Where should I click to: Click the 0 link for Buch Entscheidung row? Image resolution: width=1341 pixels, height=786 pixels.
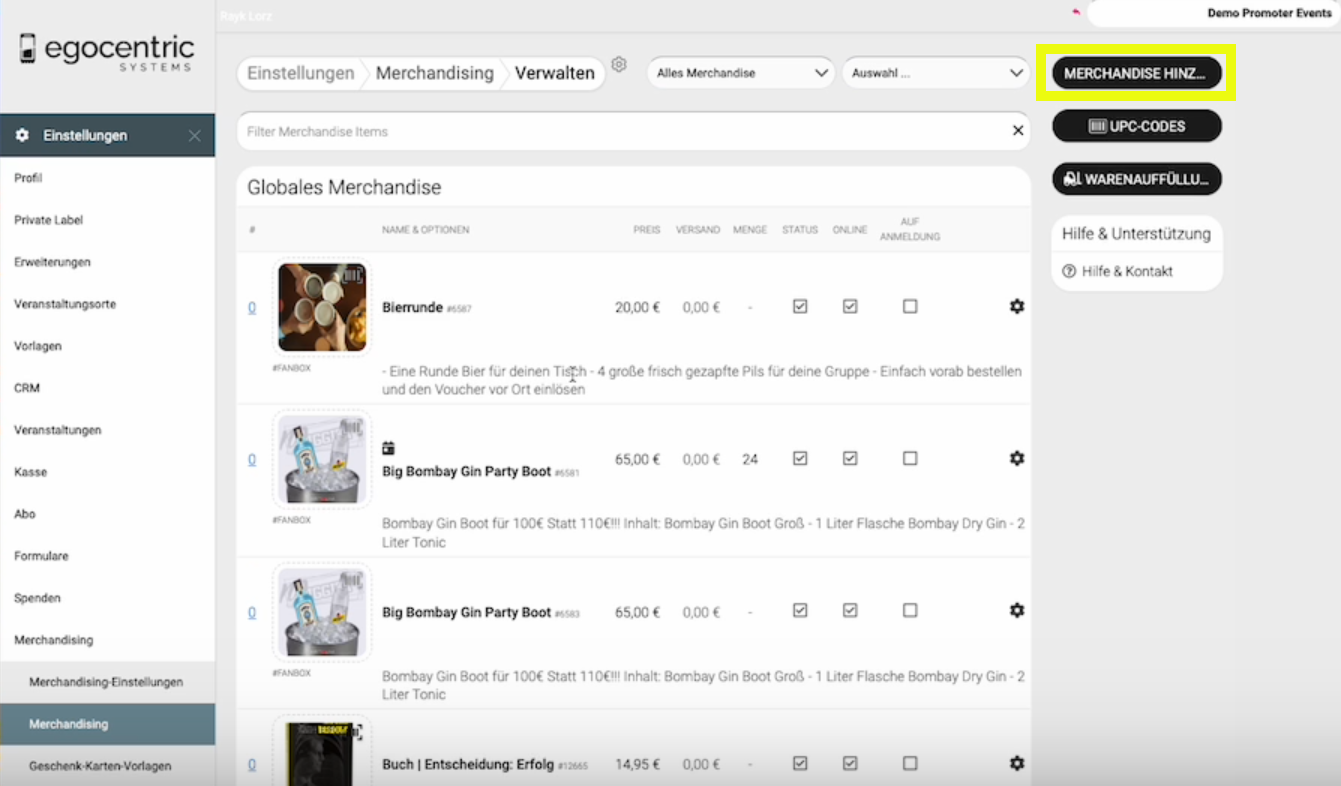(252, 764)
